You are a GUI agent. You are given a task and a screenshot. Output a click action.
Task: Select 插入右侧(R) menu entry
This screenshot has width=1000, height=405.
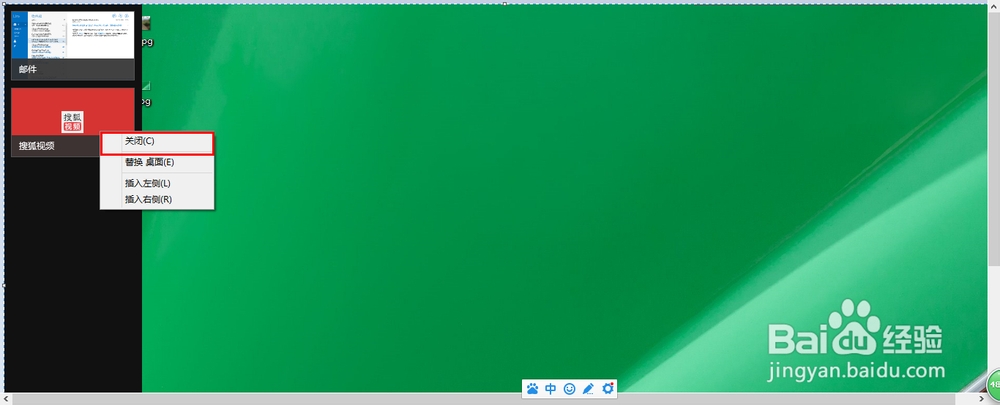point(157,199)
